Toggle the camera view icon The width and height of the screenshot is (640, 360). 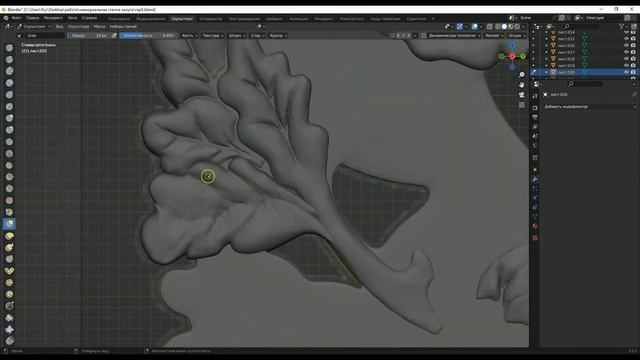[522, 95]
